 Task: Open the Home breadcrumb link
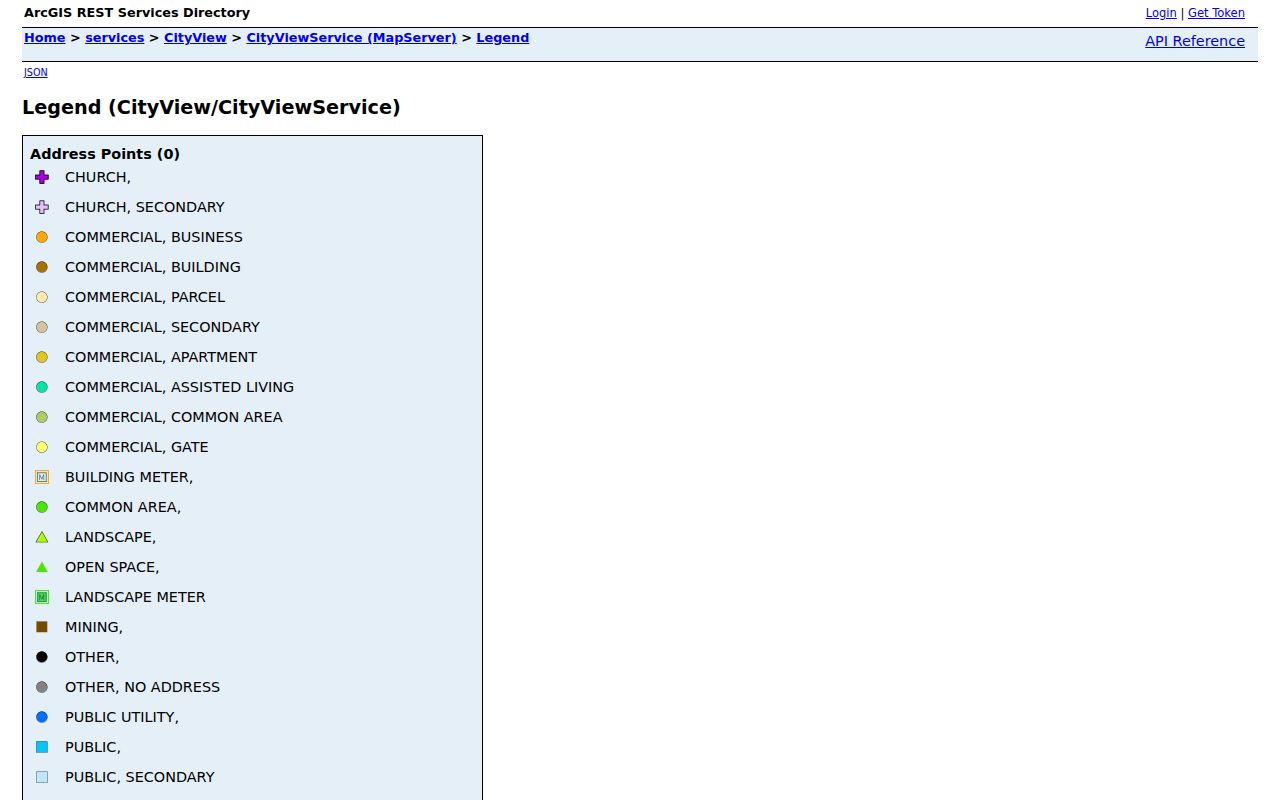45,38
